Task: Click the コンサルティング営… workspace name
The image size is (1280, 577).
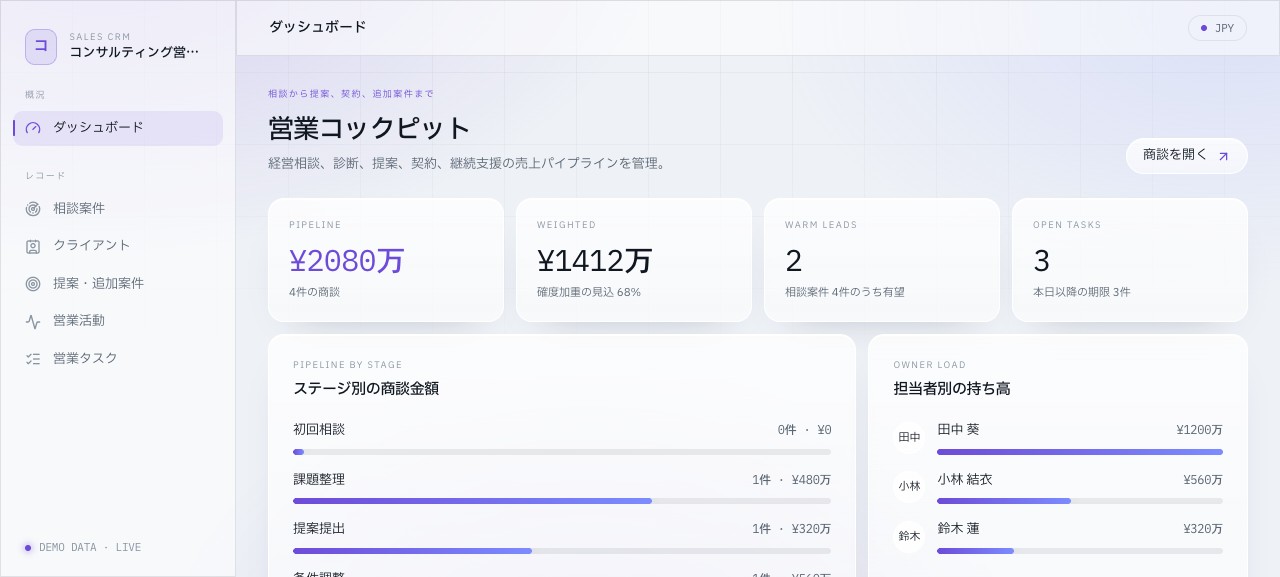Action: click(134, 52)
